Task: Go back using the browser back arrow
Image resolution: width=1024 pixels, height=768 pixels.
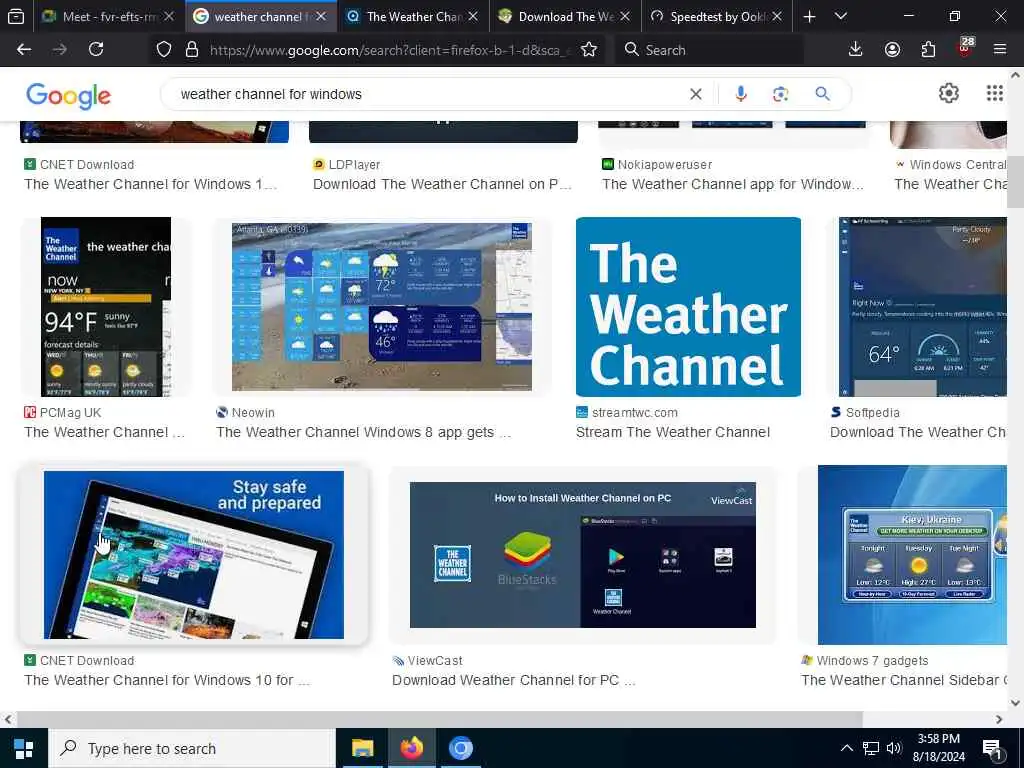Action: click(x=24, y=49)
